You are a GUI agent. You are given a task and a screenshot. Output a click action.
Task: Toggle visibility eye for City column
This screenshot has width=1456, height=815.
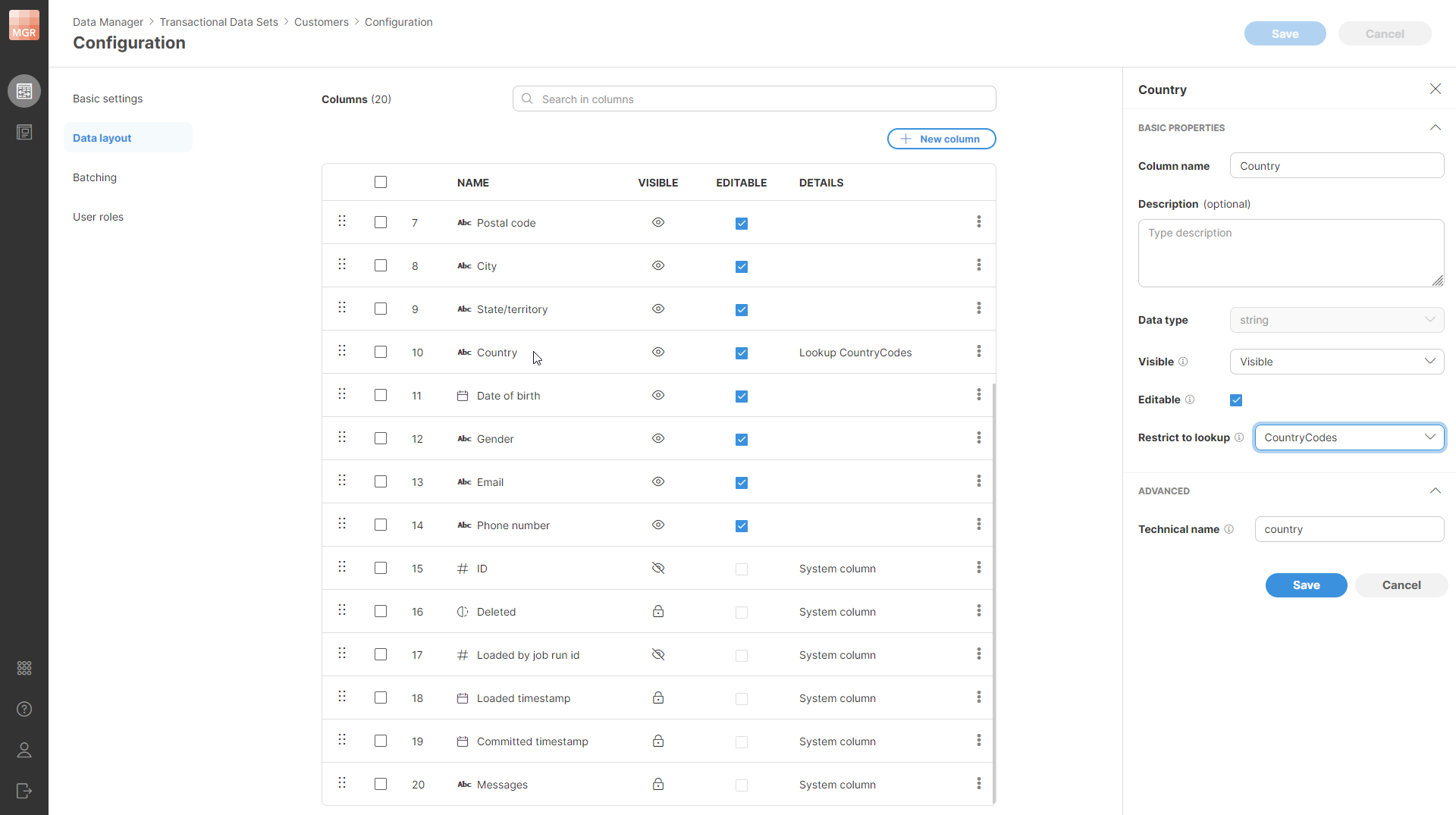(658, 265)
